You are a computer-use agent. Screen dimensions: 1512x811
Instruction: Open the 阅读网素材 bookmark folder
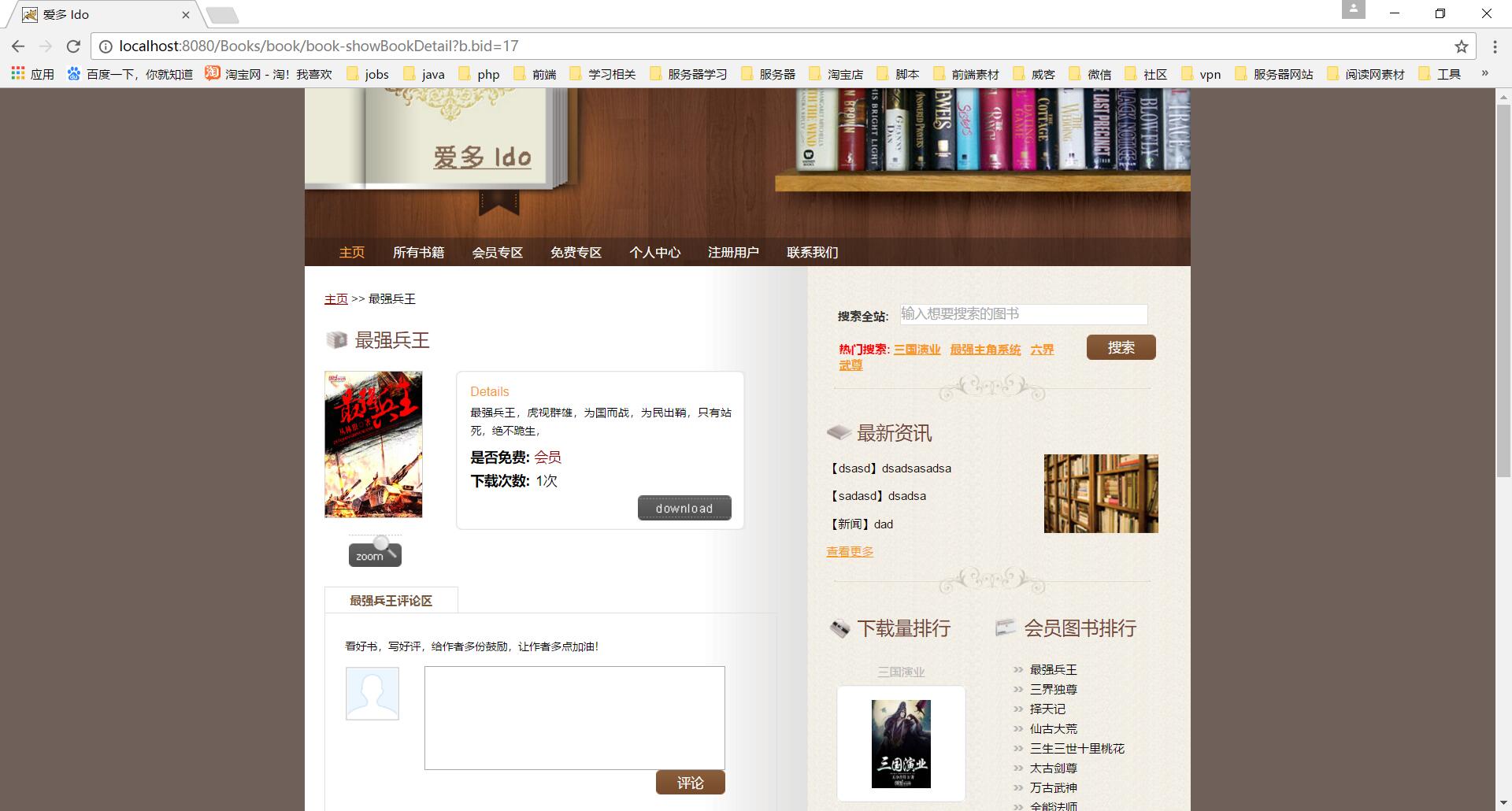point(1366,74)
